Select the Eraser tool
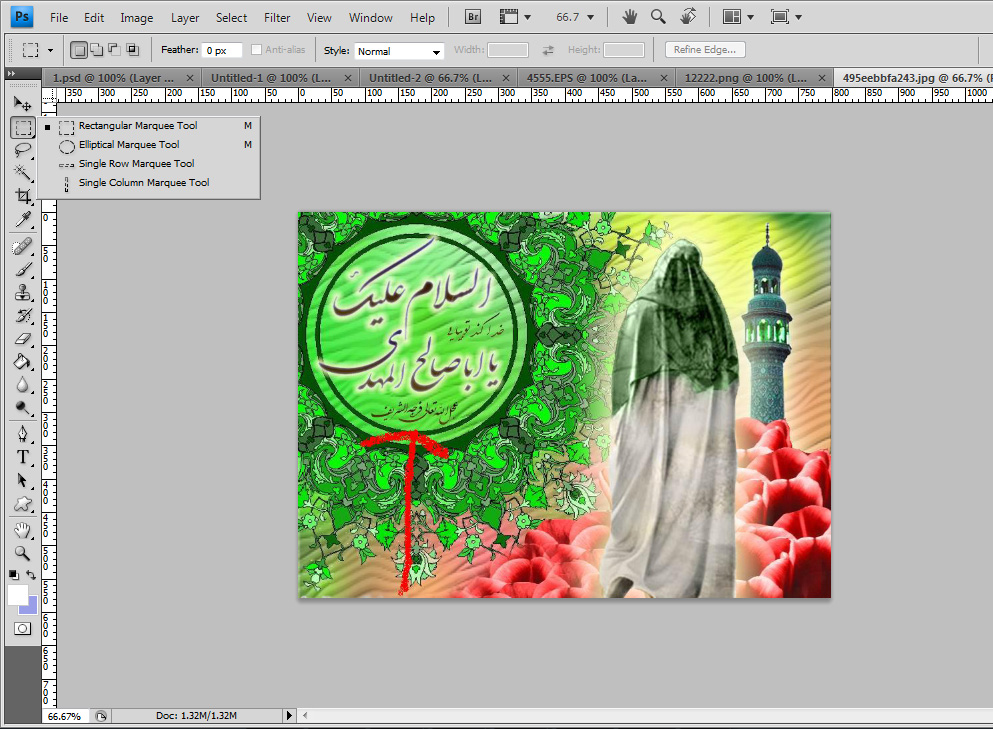The height and width of the screenshot is (729, 993). coord(23,339)
